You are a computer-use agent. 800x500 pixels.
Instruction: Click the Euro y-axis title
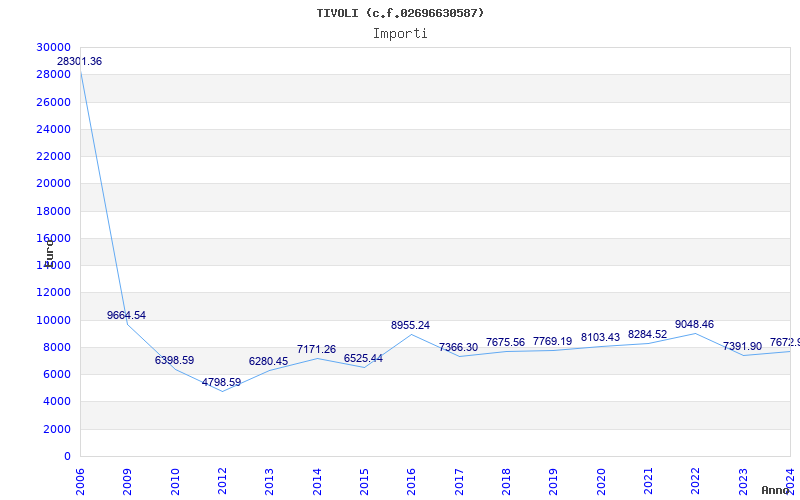[x=49, y=252]
